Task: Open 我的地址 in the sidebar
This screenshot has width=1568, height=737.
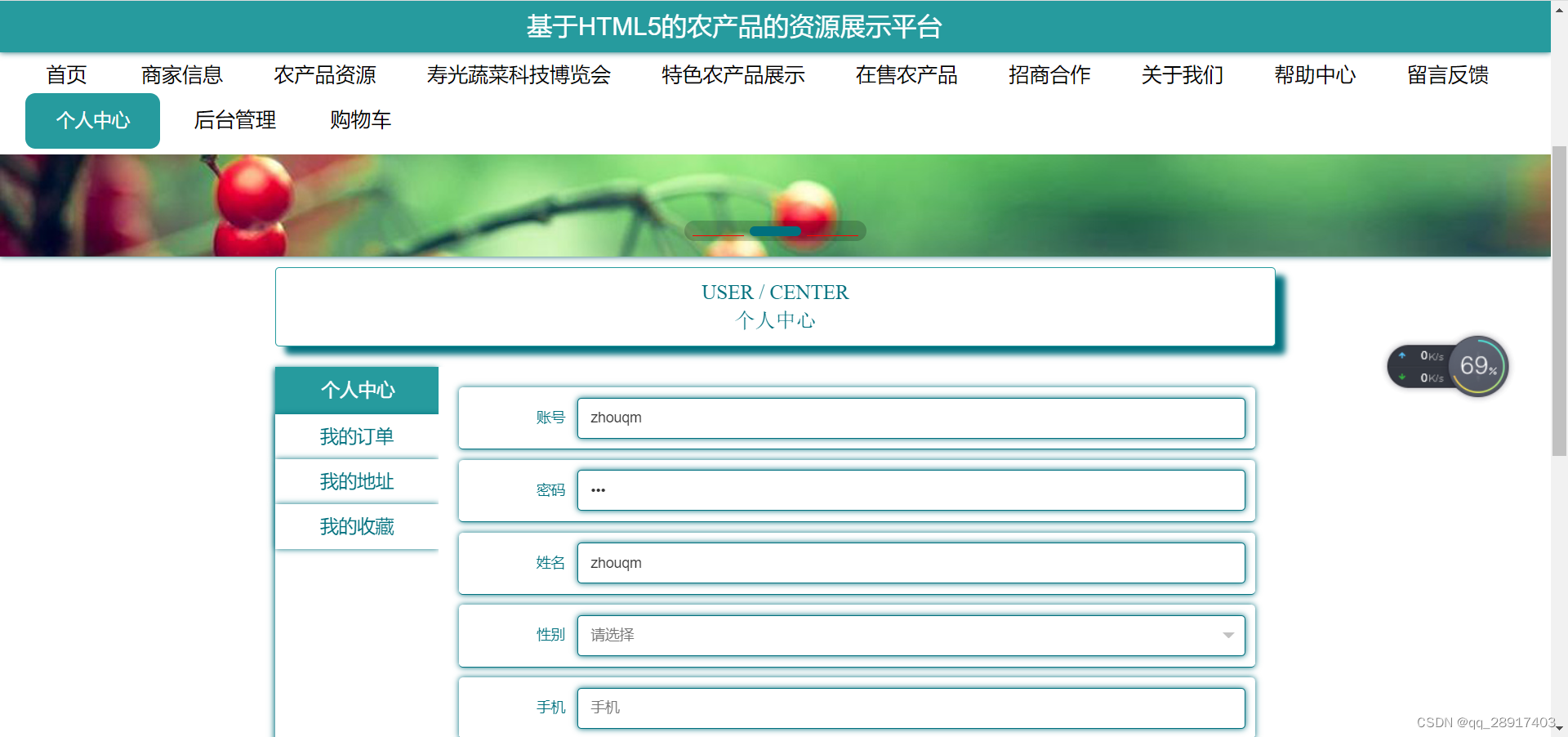Action: coord(357,481)
